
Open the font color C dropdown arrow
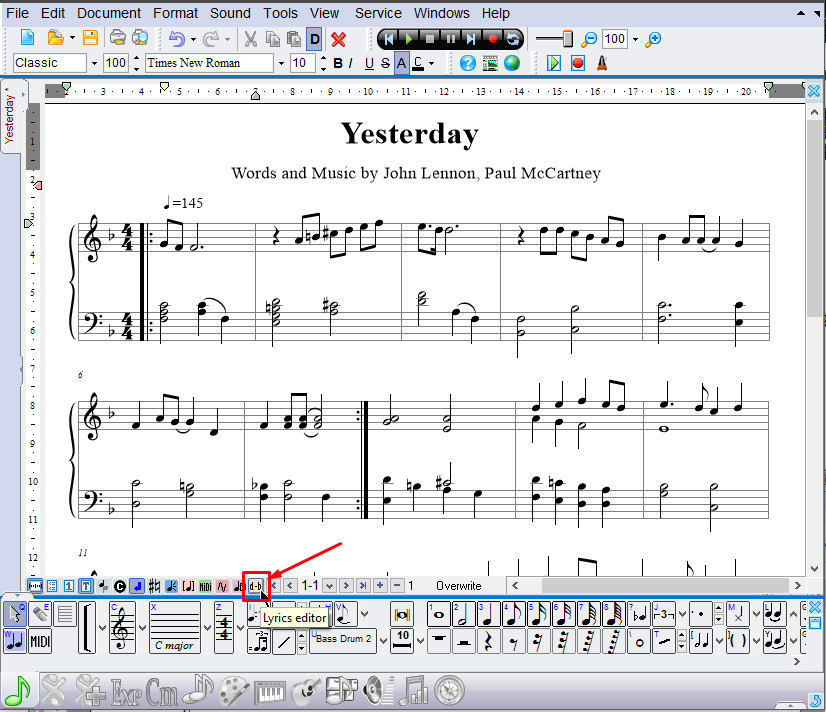[432, 63]
